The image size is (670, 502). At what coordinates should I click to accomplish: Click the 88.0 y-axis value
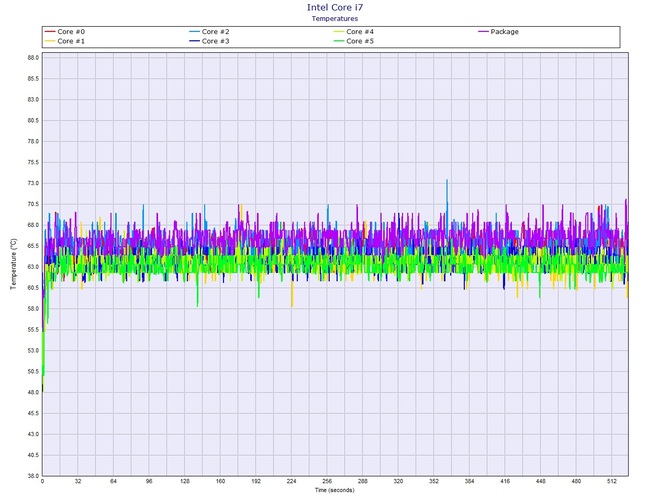click(33, 58)
